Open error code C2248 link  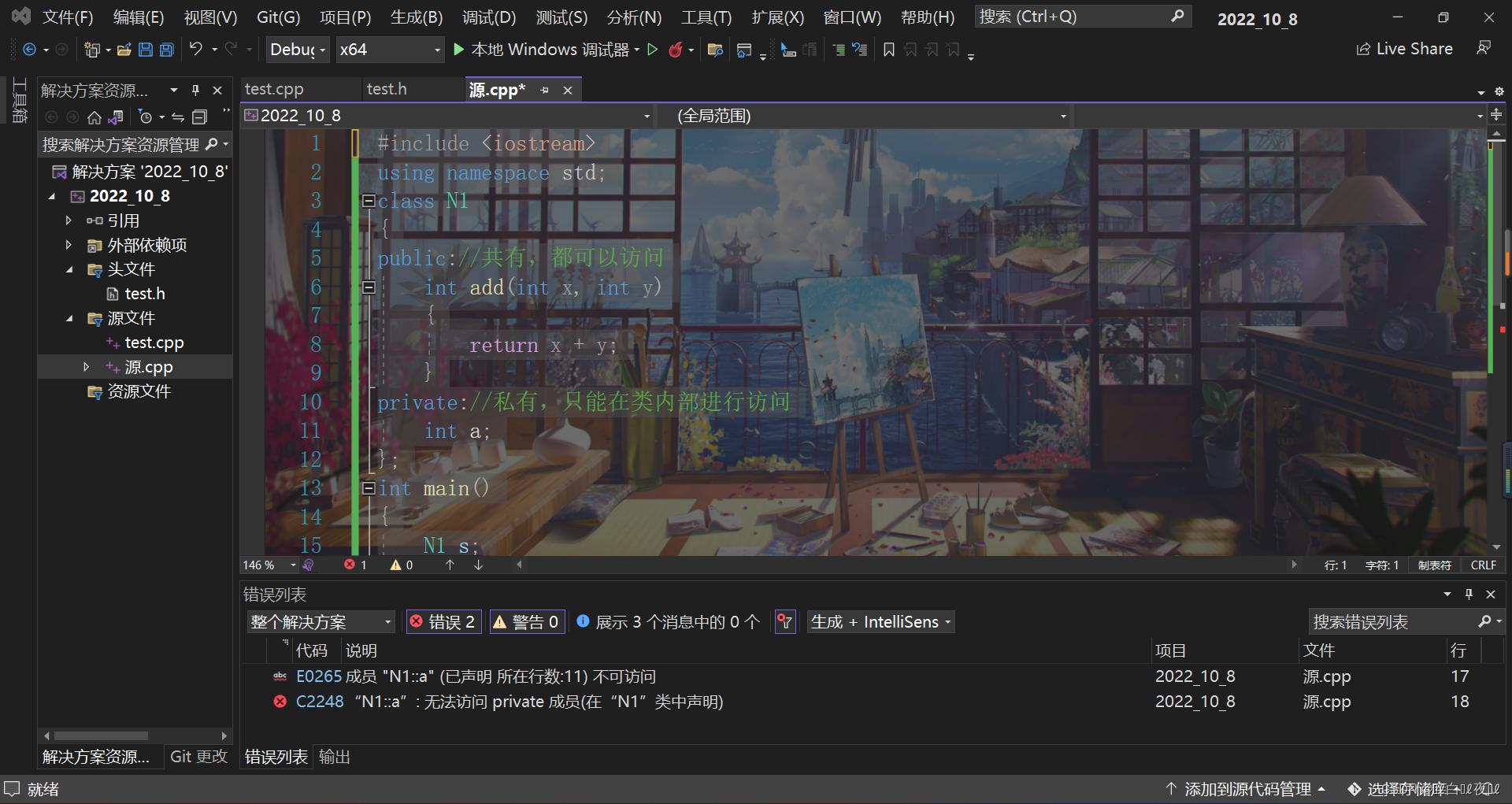(x=320, y=702)
